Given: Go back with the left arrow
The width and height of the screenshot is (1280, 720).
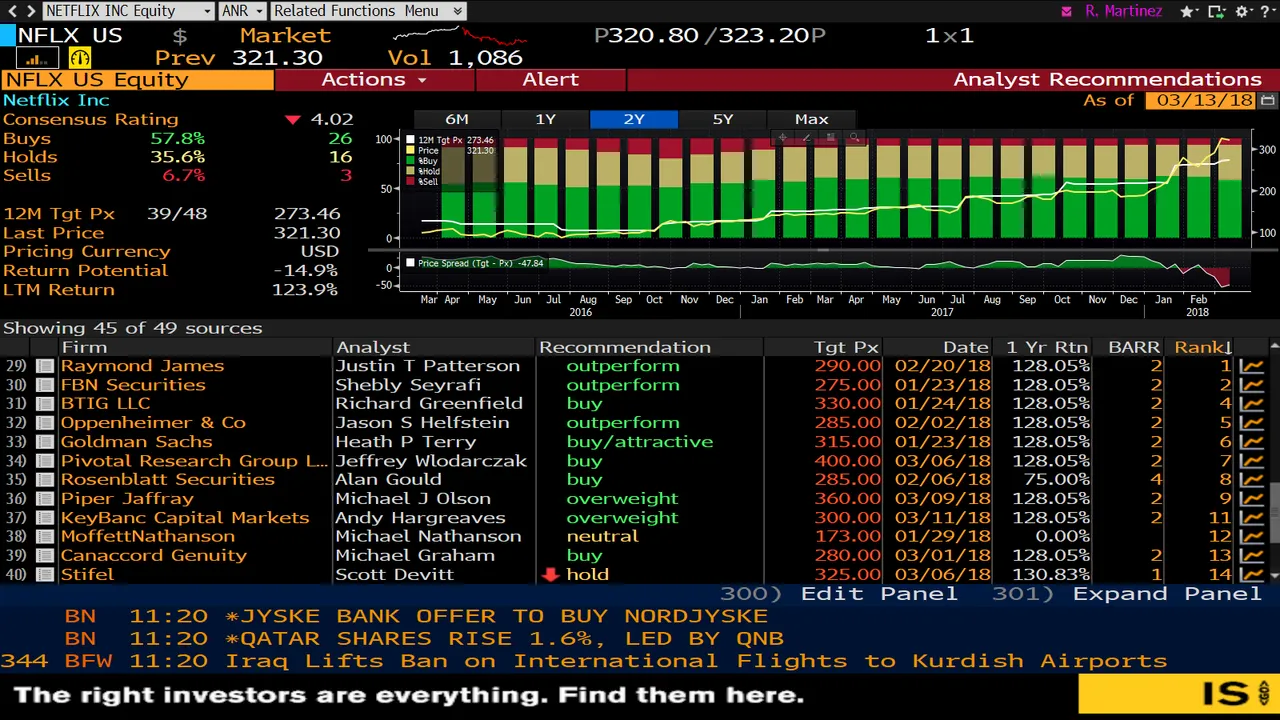Looking at the screenshot, I should tap(11, 11).
